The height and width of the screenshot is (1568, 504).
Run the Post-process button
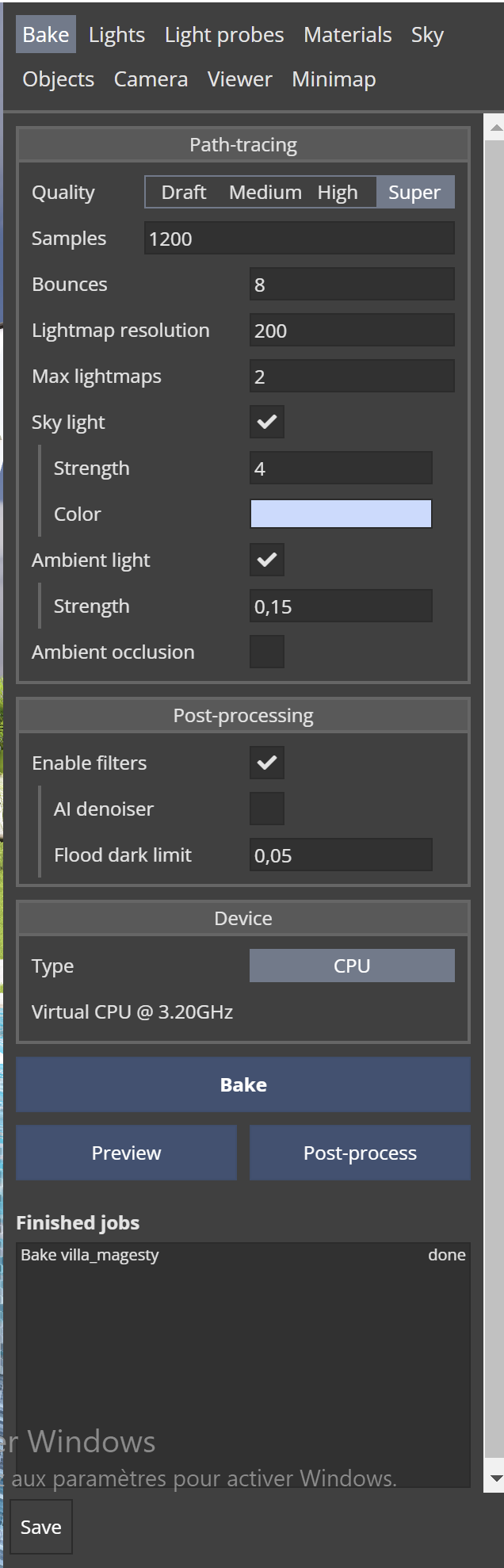tap(360, 1153)
